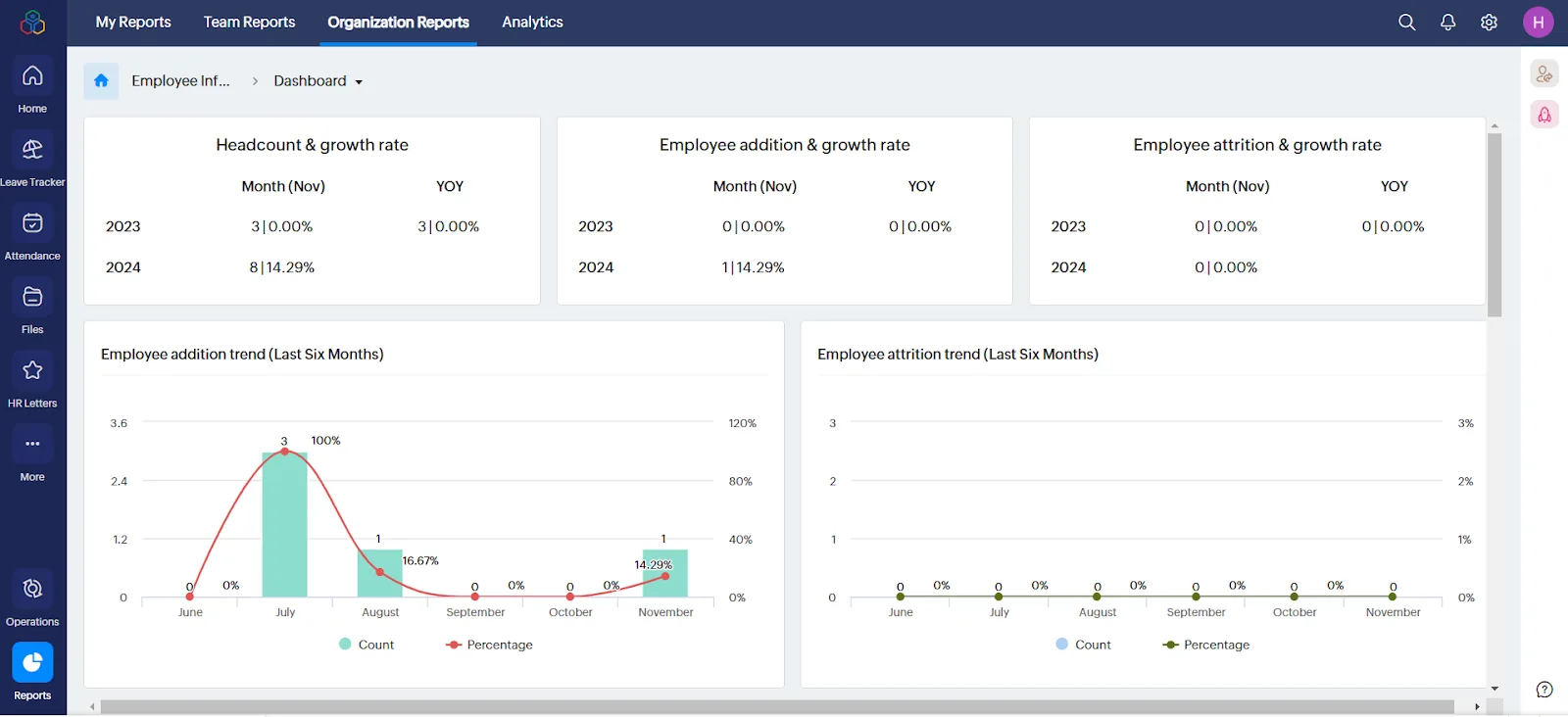This screenshot has height=717, width=1568.
Task: Click the Employee Inf... breadcrumb link
Action: 180,81
